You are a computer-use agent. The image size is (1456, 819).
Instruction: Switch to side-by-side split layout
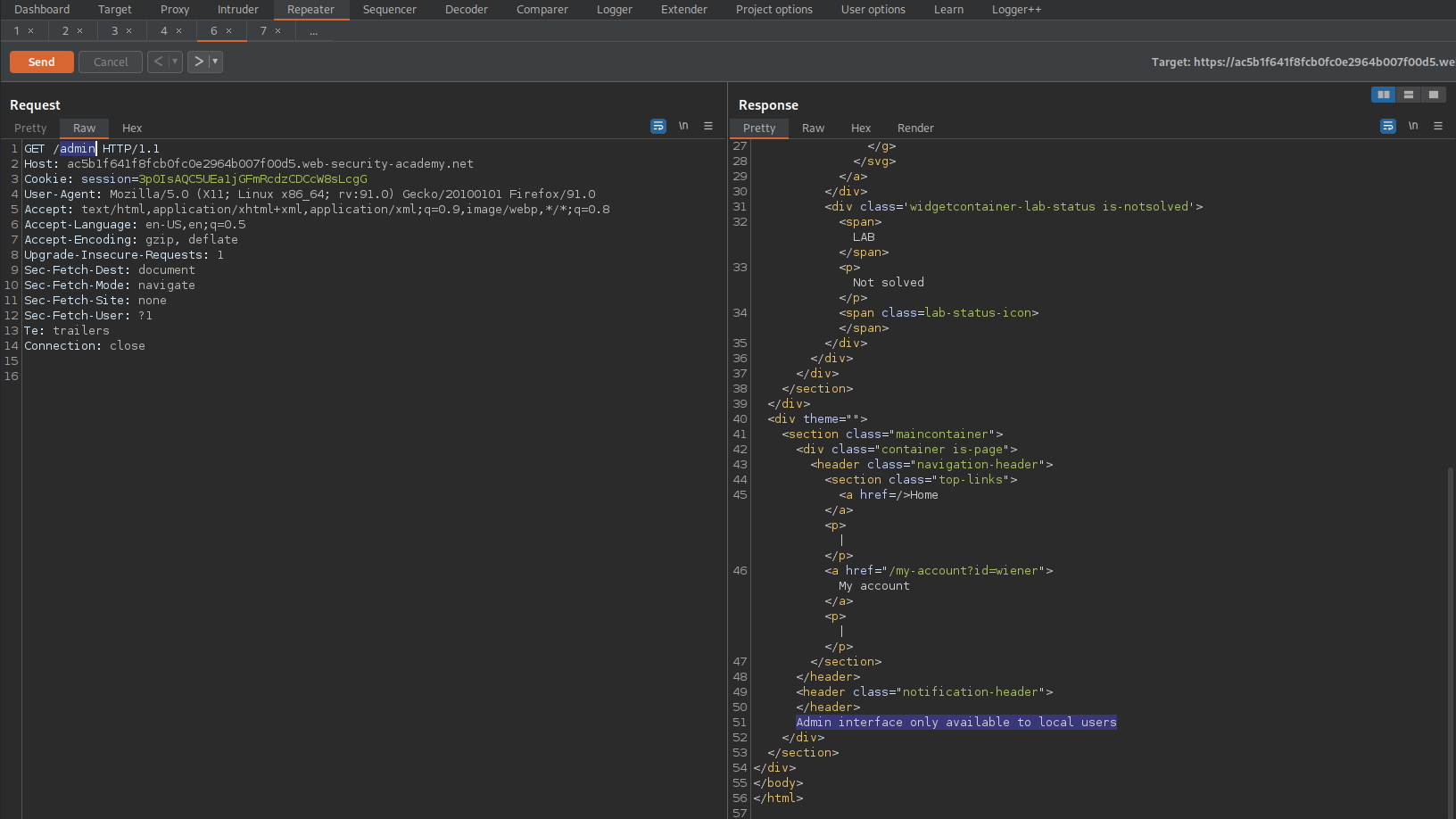[1384, 95]
